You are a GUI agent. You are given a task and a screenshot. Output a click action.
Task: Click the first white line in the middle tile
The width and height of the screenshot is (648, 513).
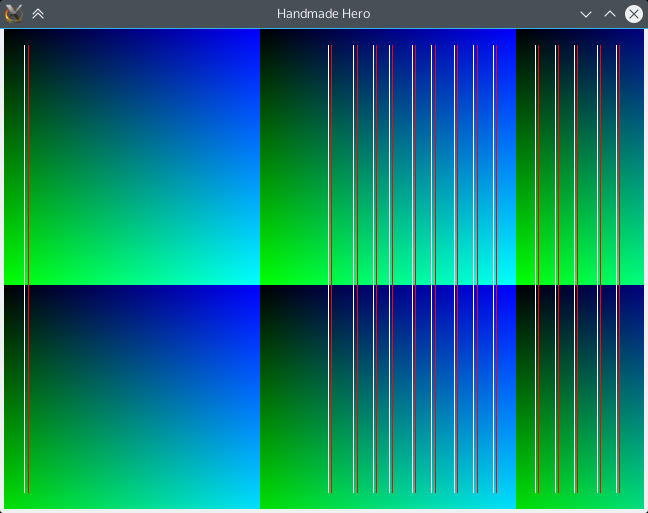pos(329,200)
